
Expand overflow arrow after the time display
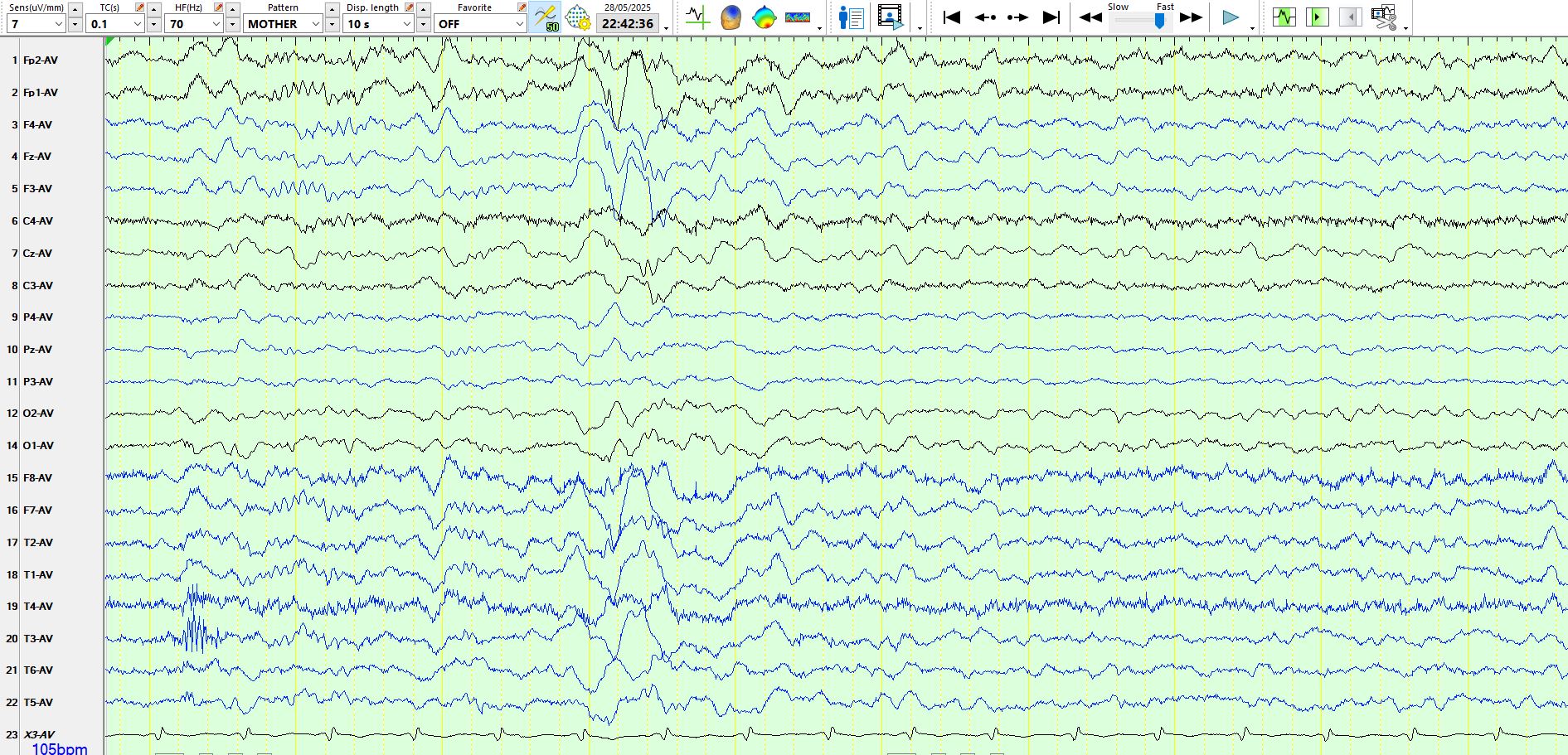point(666,28)
